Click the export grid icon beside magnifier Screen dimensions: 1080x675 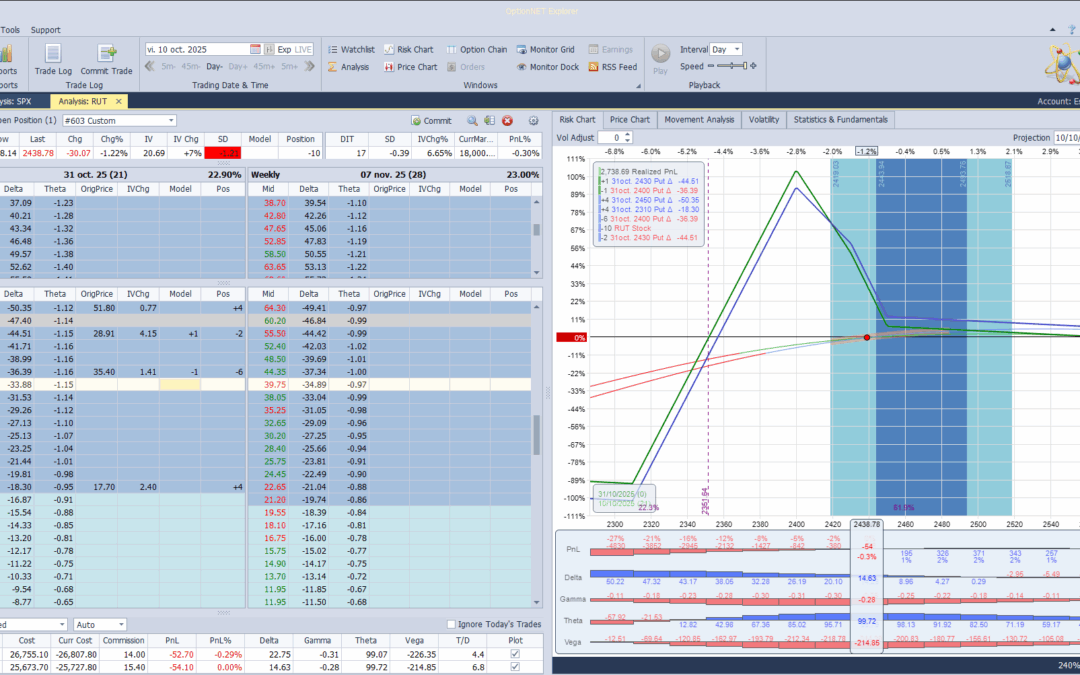(489, 121)
